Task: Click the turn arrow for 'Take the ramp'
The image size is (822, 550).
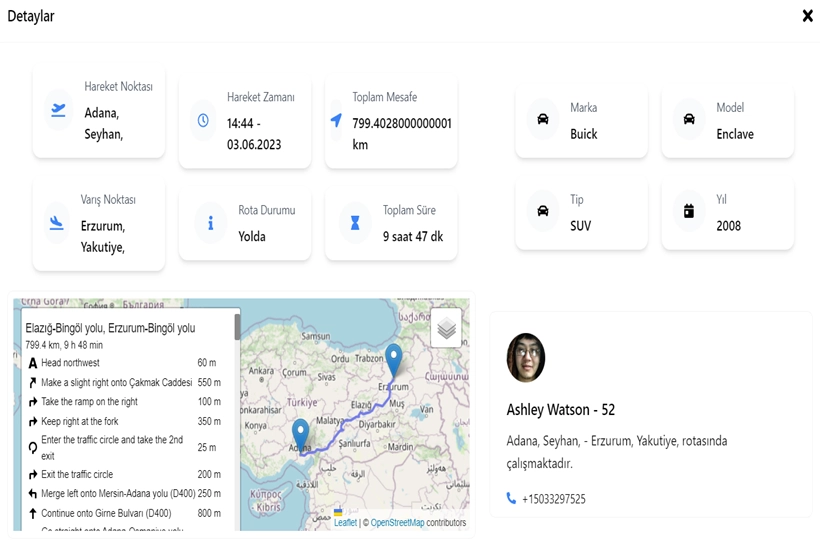Action: pyautogui.click(x=33, y=402)
